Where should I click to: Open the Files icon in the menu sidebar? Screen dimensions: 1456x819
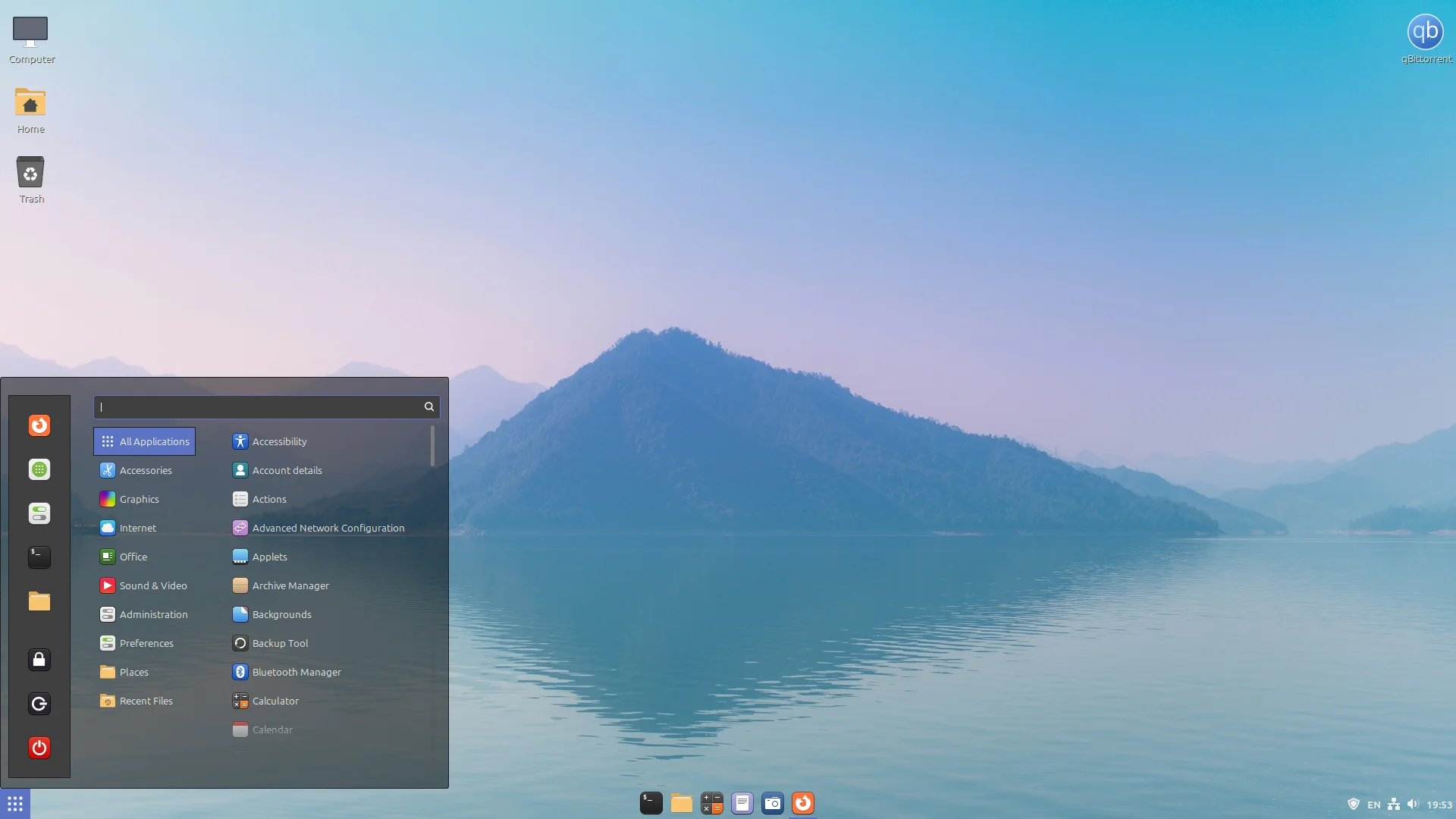point(39,601)
